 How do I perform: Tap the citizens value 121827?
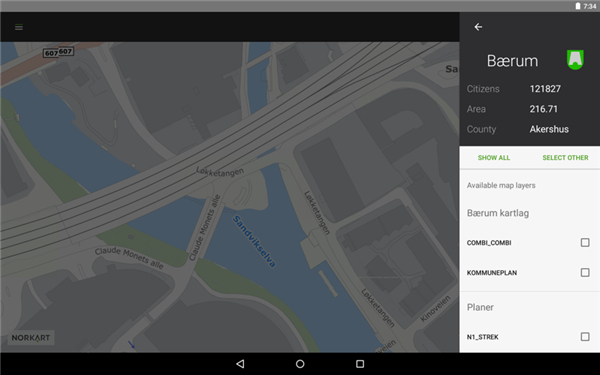pos(545,89)
